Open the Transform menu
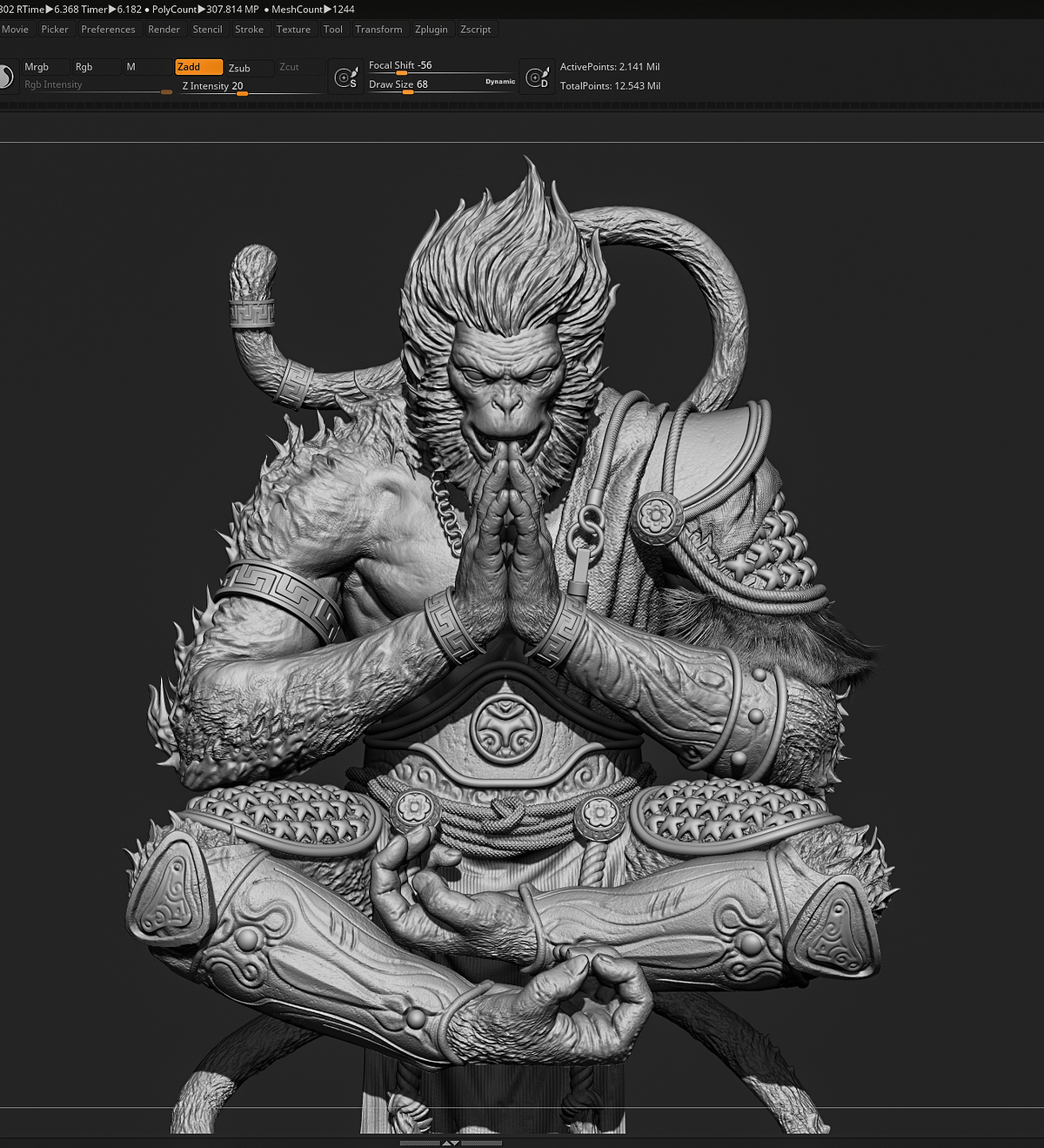The image size is (1044, 1148). 378,30
